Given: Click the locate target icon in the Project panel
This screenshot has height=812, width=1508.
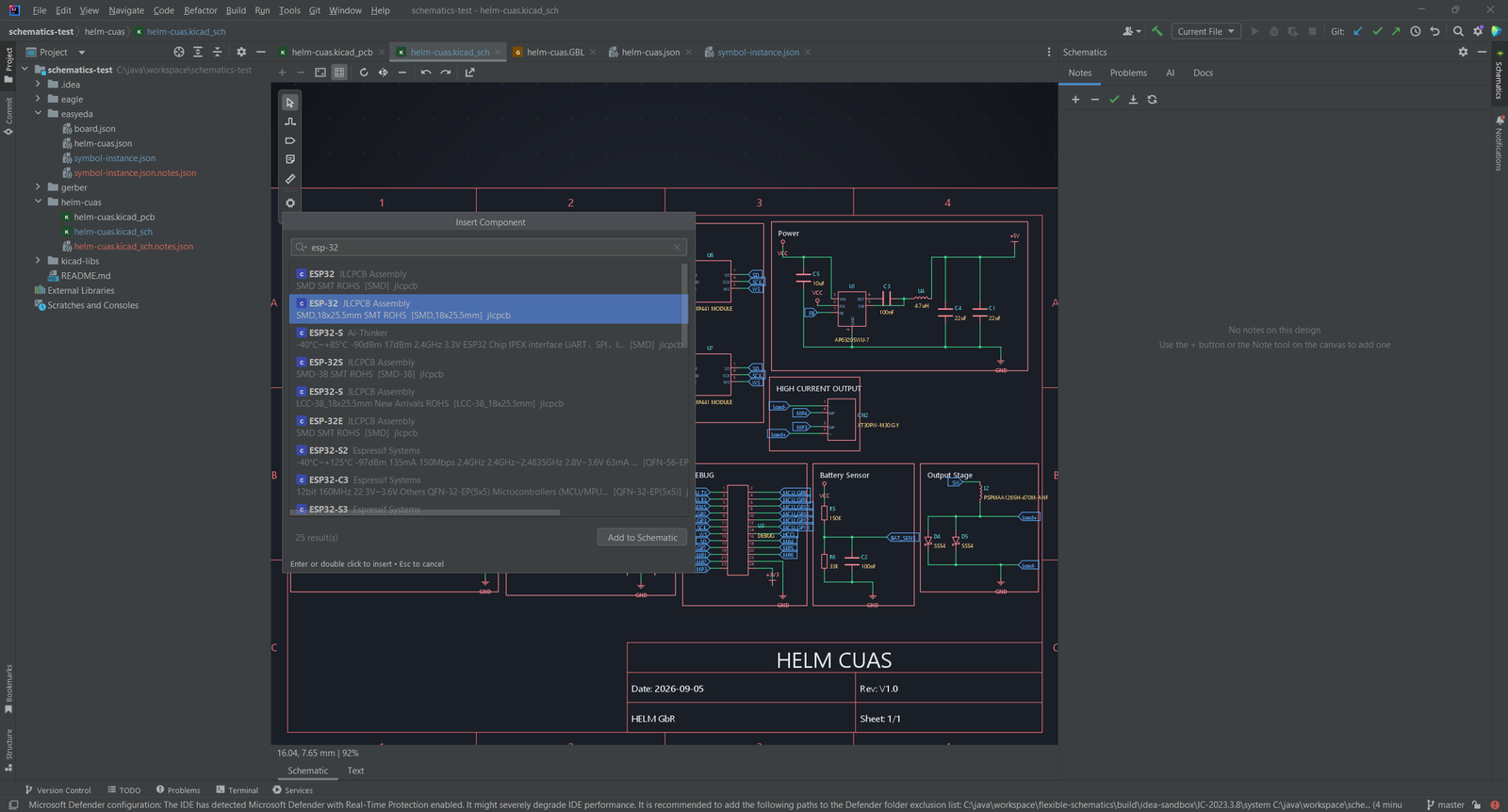Looking at the screenshot, I should (x=179, y=53).
